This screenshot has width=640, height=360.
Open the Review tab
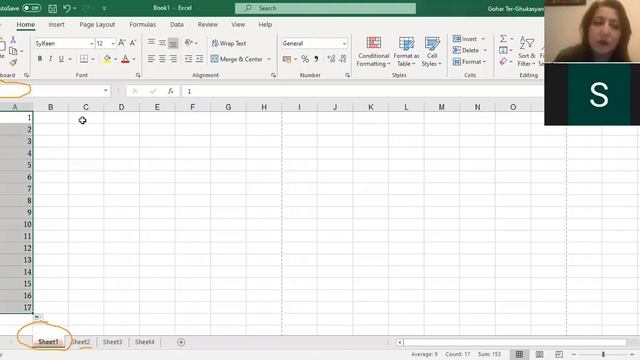(207, 24)
